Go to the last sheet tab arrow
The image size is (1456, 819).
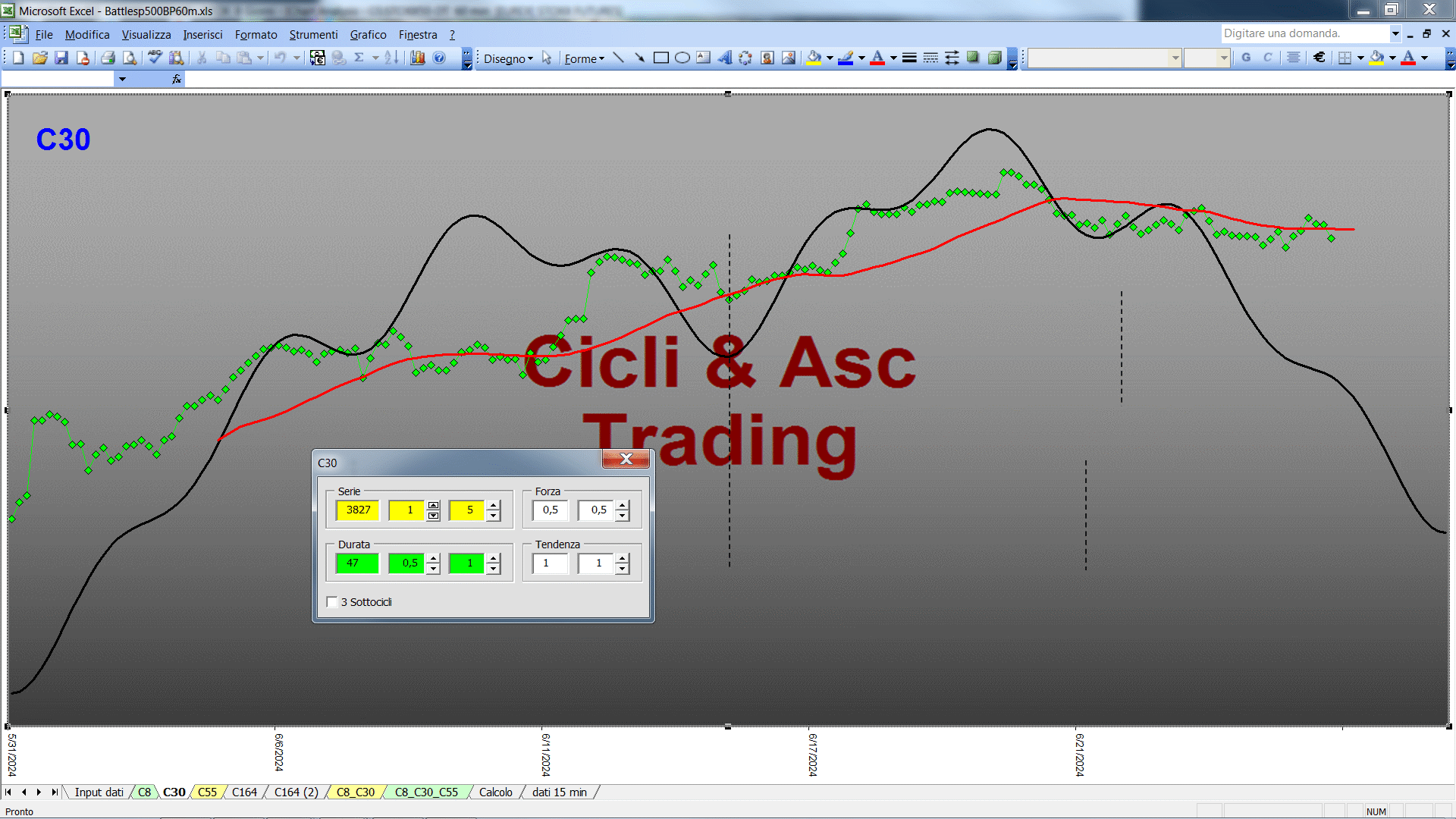54,792
